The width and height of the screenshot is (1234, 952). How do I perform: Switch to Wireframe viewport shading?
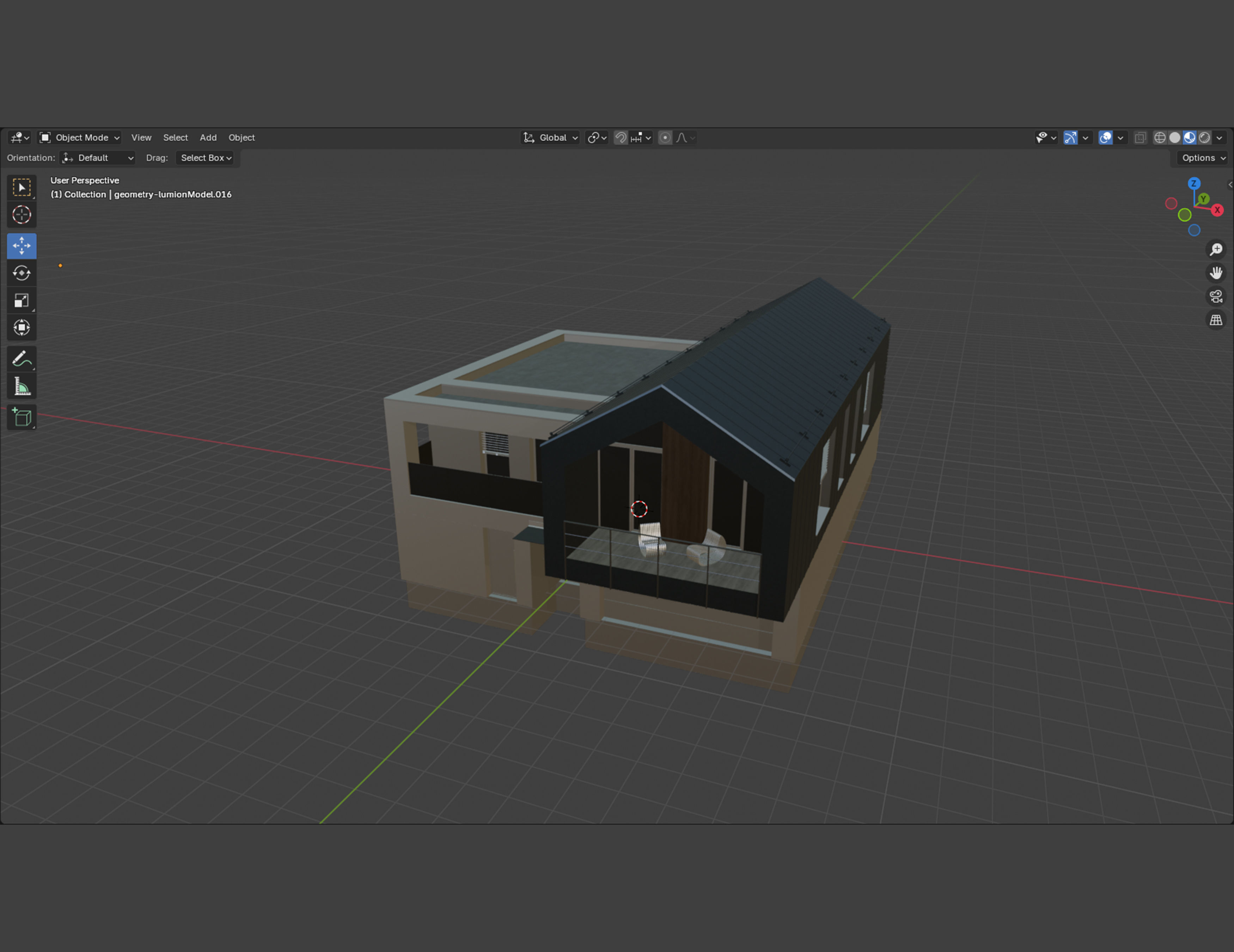pyautogui.click(x=1159, y=138)
